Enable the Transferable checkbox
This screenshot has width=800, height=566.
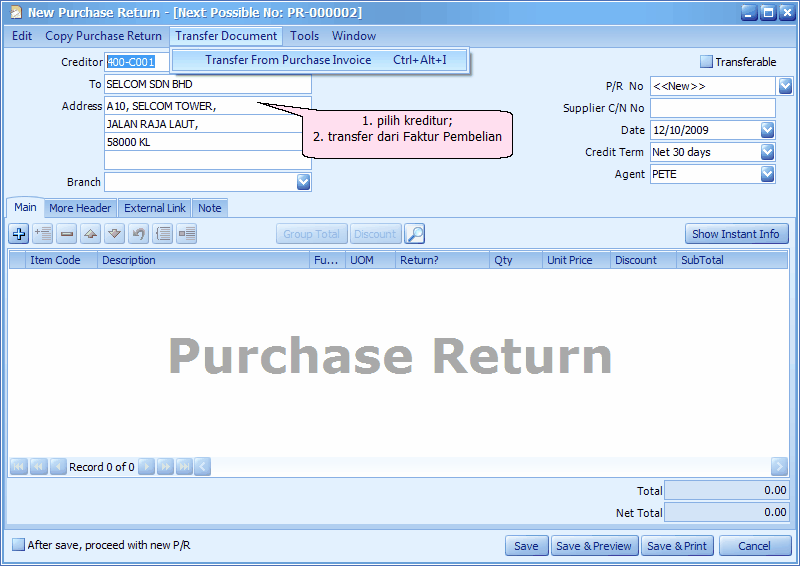pos(707,62)
